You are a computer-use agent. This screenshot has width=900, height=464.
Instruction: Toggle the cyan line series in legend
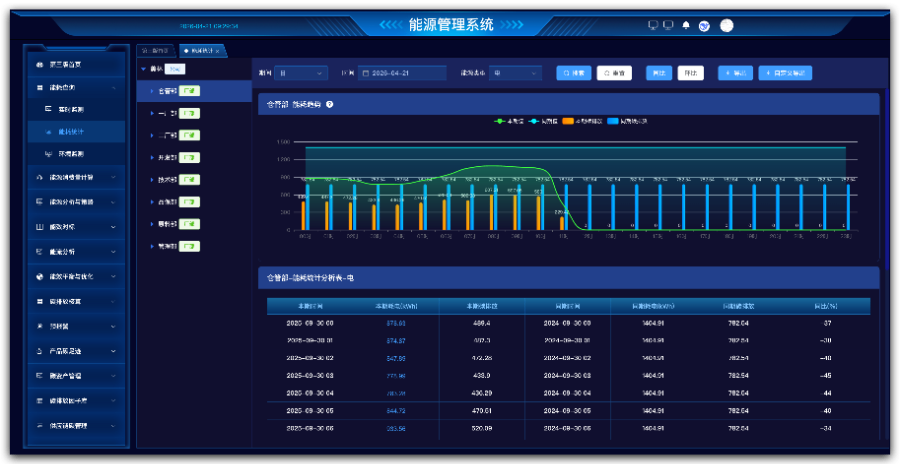pyautogui.click(x=542, y=121)
